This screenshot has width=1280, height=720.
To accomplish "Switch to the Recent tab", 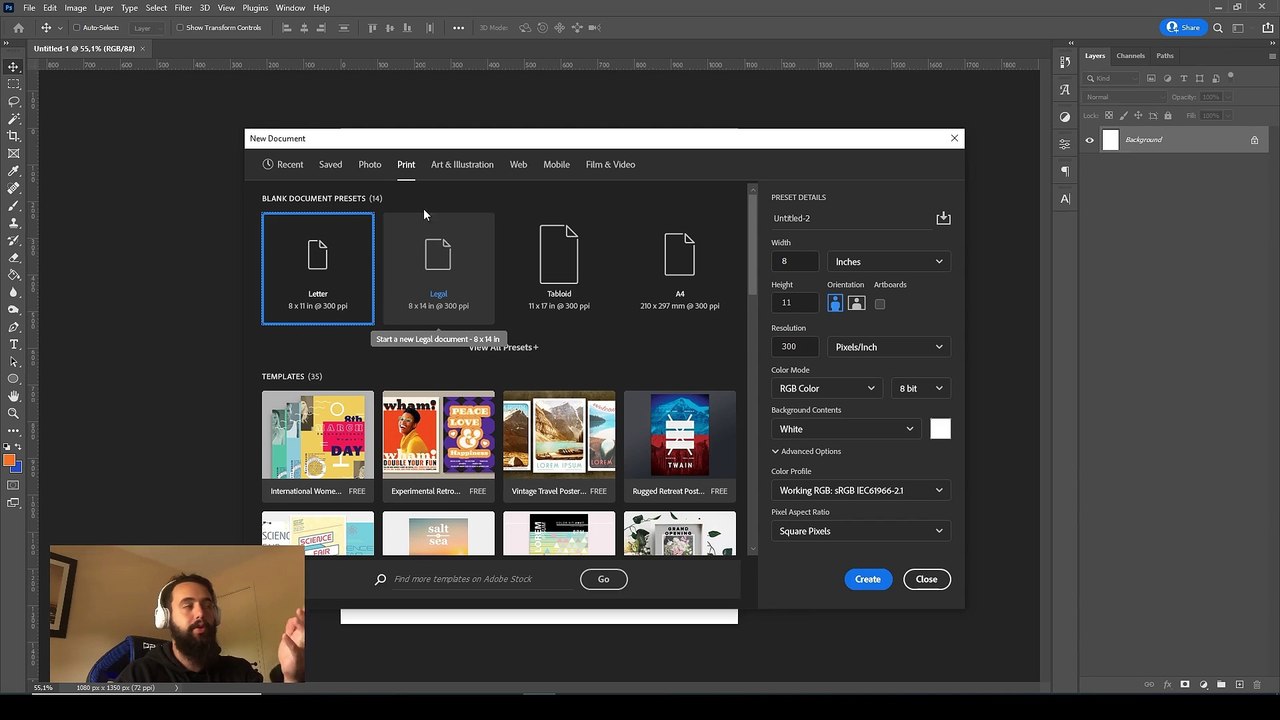I will tap(283, 164).
